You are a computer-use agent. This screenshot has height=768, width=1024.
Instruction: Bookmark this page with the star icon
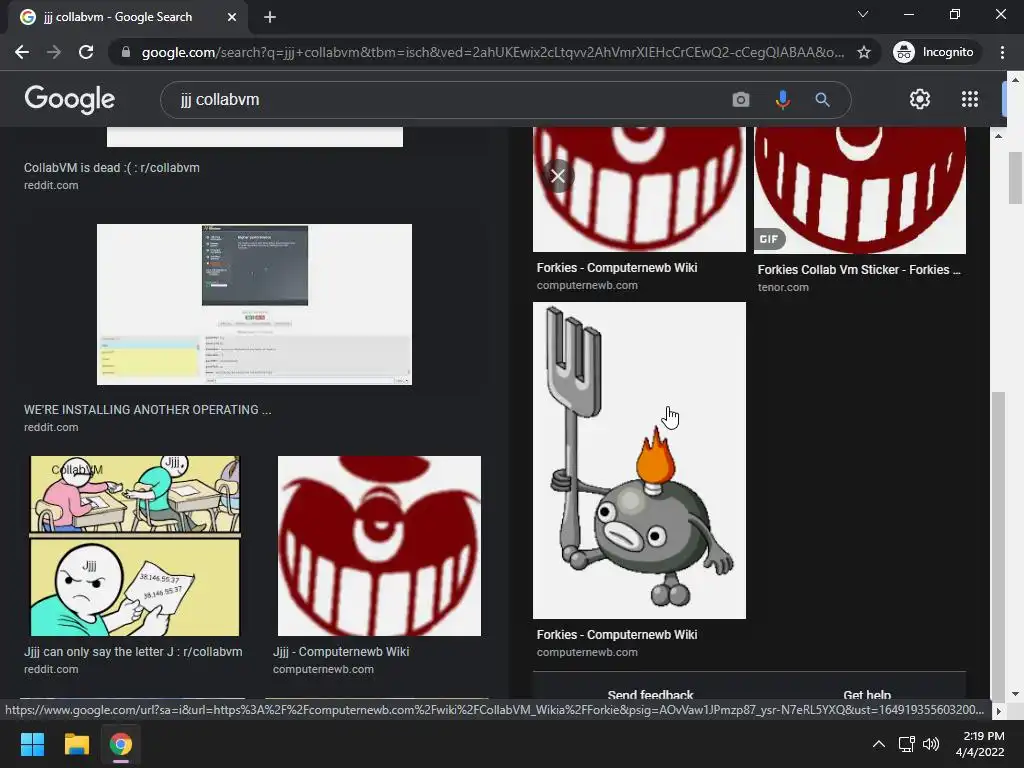pos(863,52)
